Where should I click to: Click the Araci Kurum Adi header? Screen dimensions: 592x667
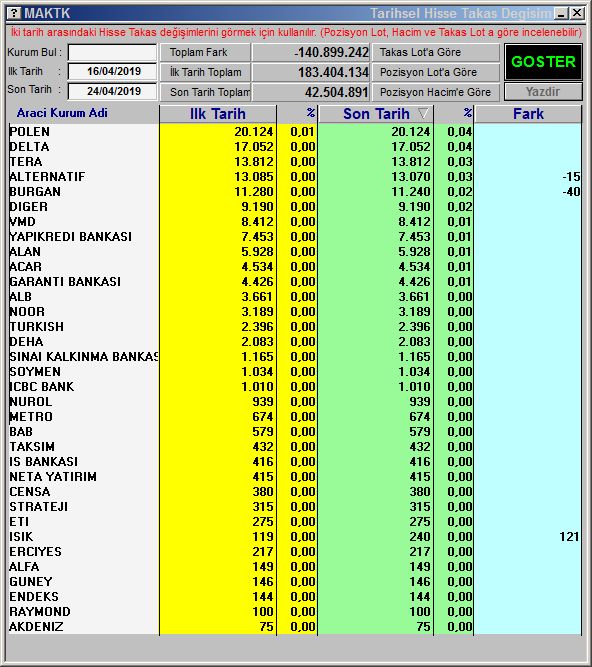[x=62, y=113]
